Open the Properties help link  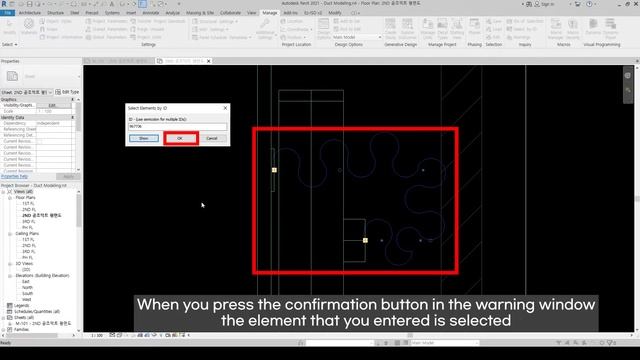(14, 176)
